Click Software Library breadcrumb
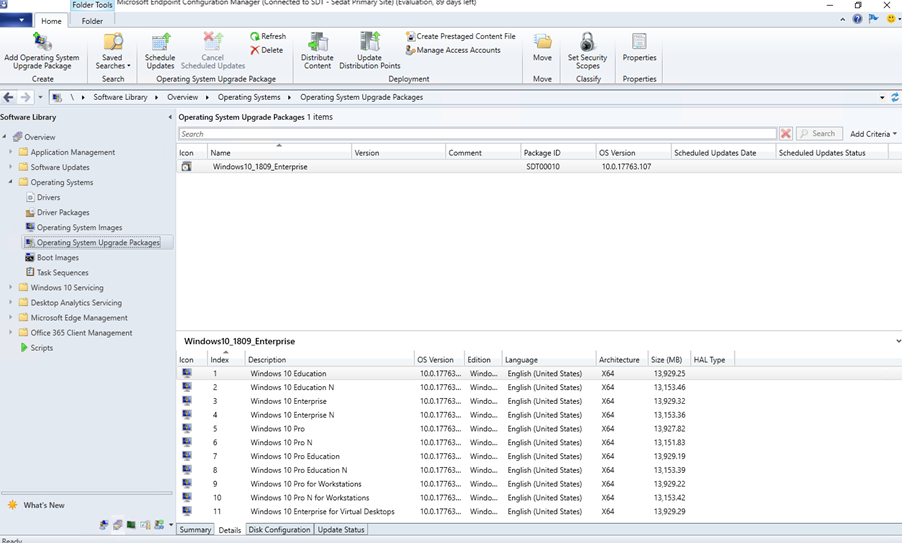Image resolution: width=902 pixels, height=543 pixels. point(120,97)
